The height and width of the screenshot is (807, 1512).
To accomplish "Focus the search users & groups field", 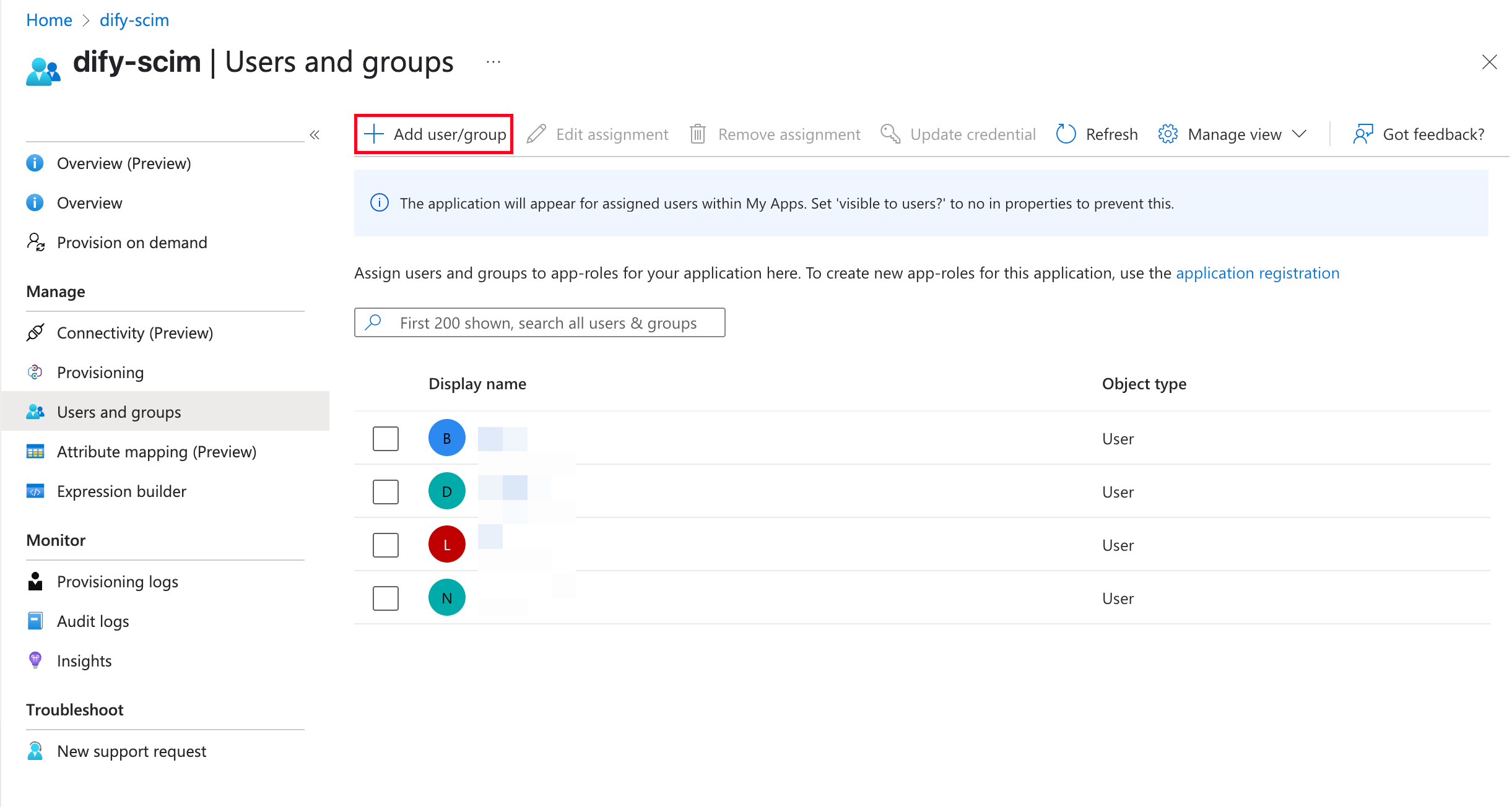I will [540, 322].
